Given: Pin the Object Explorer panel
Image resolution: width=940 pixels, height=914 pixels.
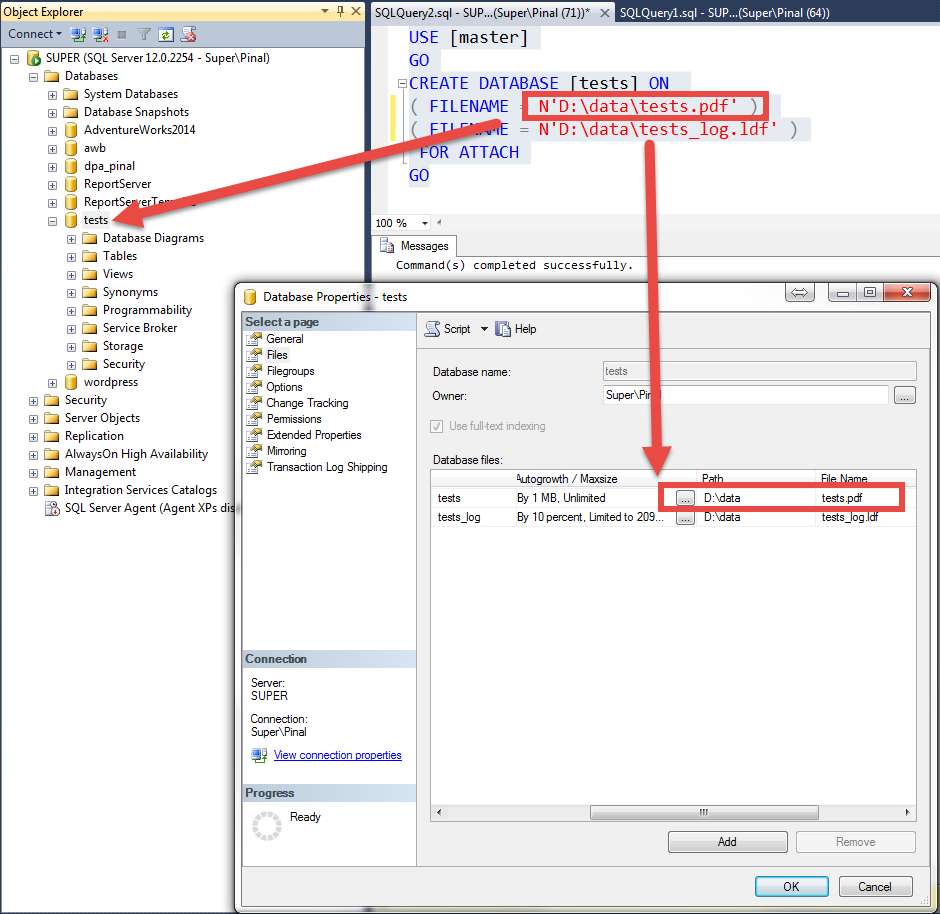Looking at the screenshot, I should coord(341,11).
